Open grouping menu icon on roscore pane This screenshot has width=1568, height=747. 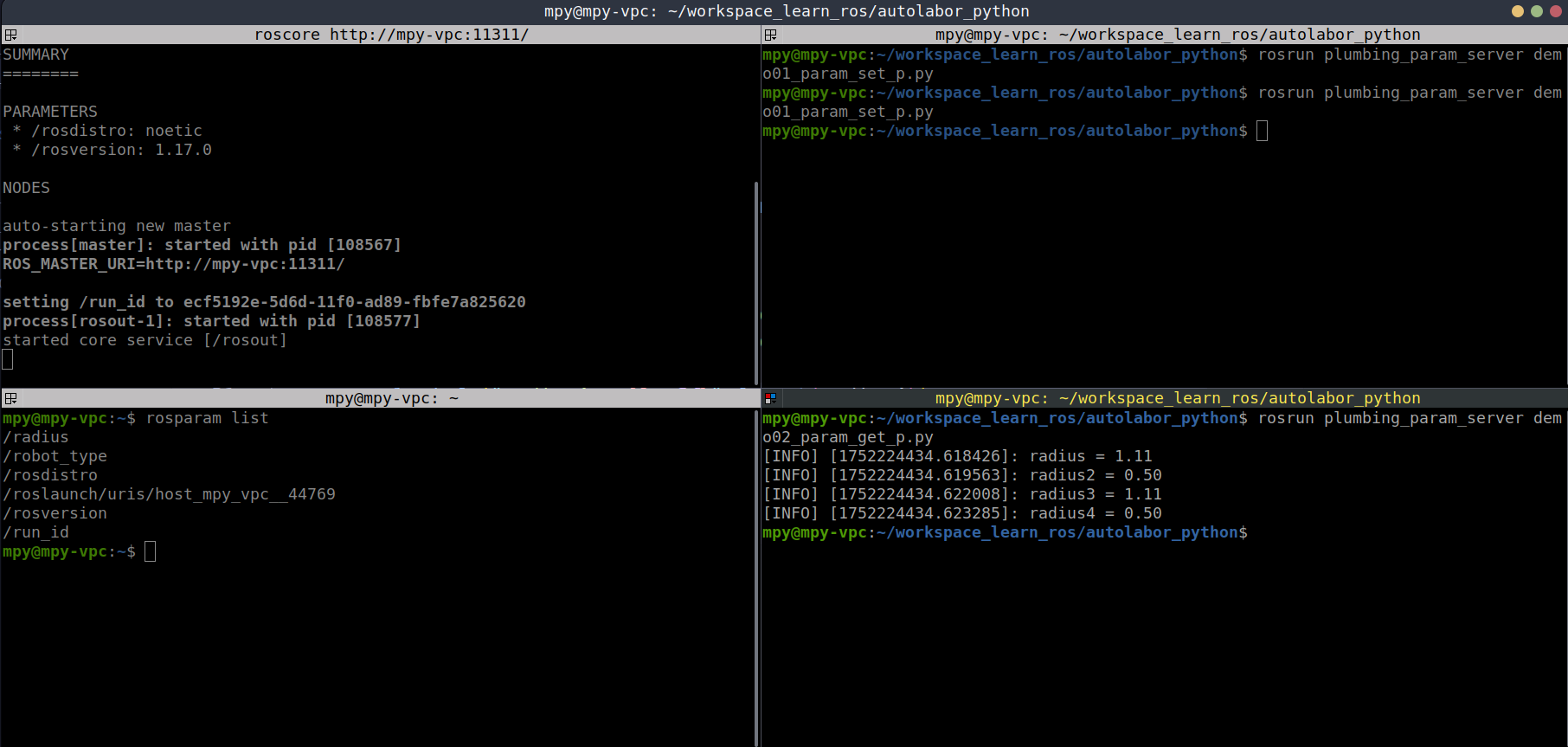10,35
